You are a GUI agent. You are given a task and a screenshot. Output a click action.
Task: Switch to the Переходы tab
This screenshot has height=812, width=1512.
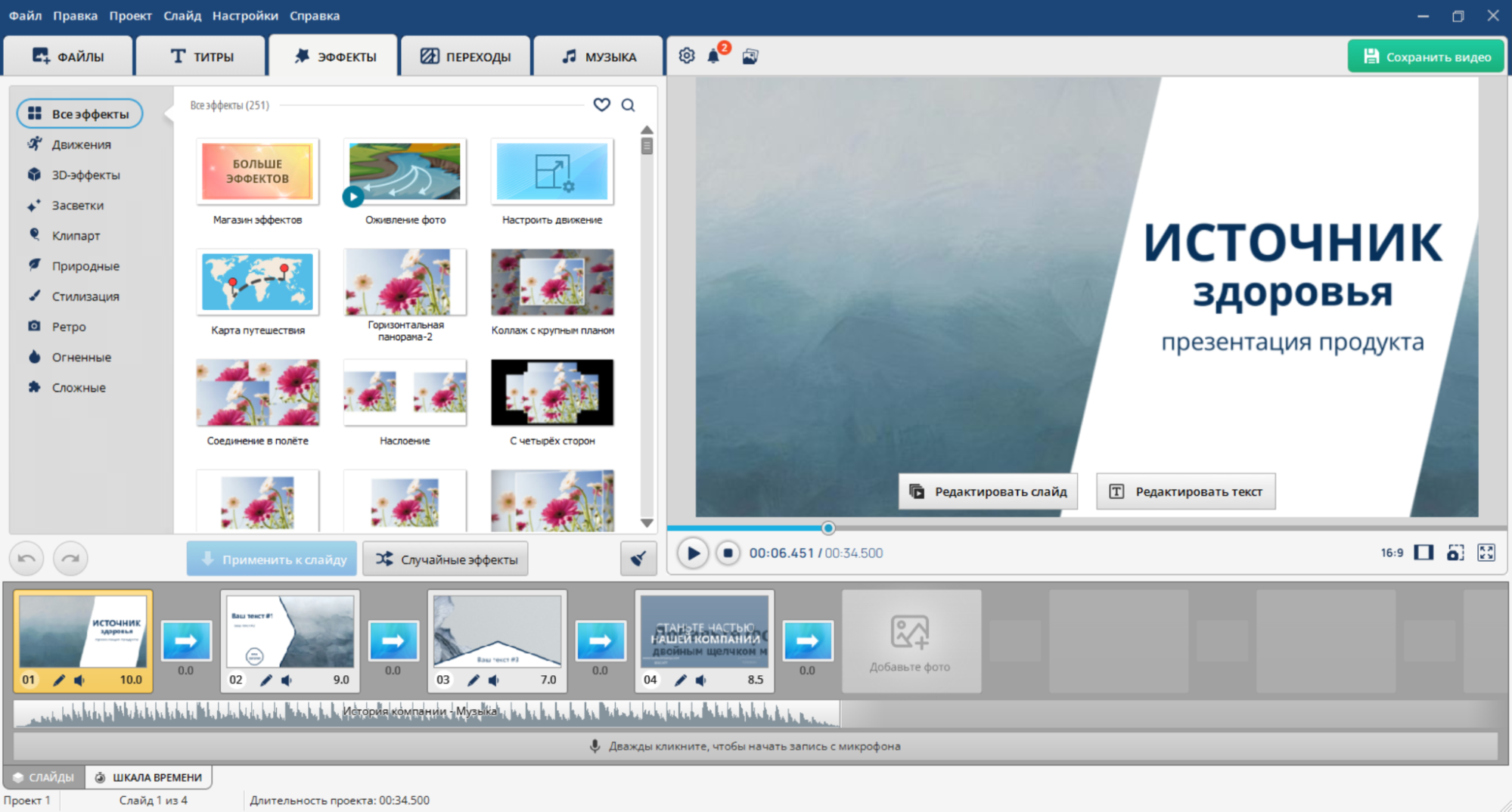point(466,57)
